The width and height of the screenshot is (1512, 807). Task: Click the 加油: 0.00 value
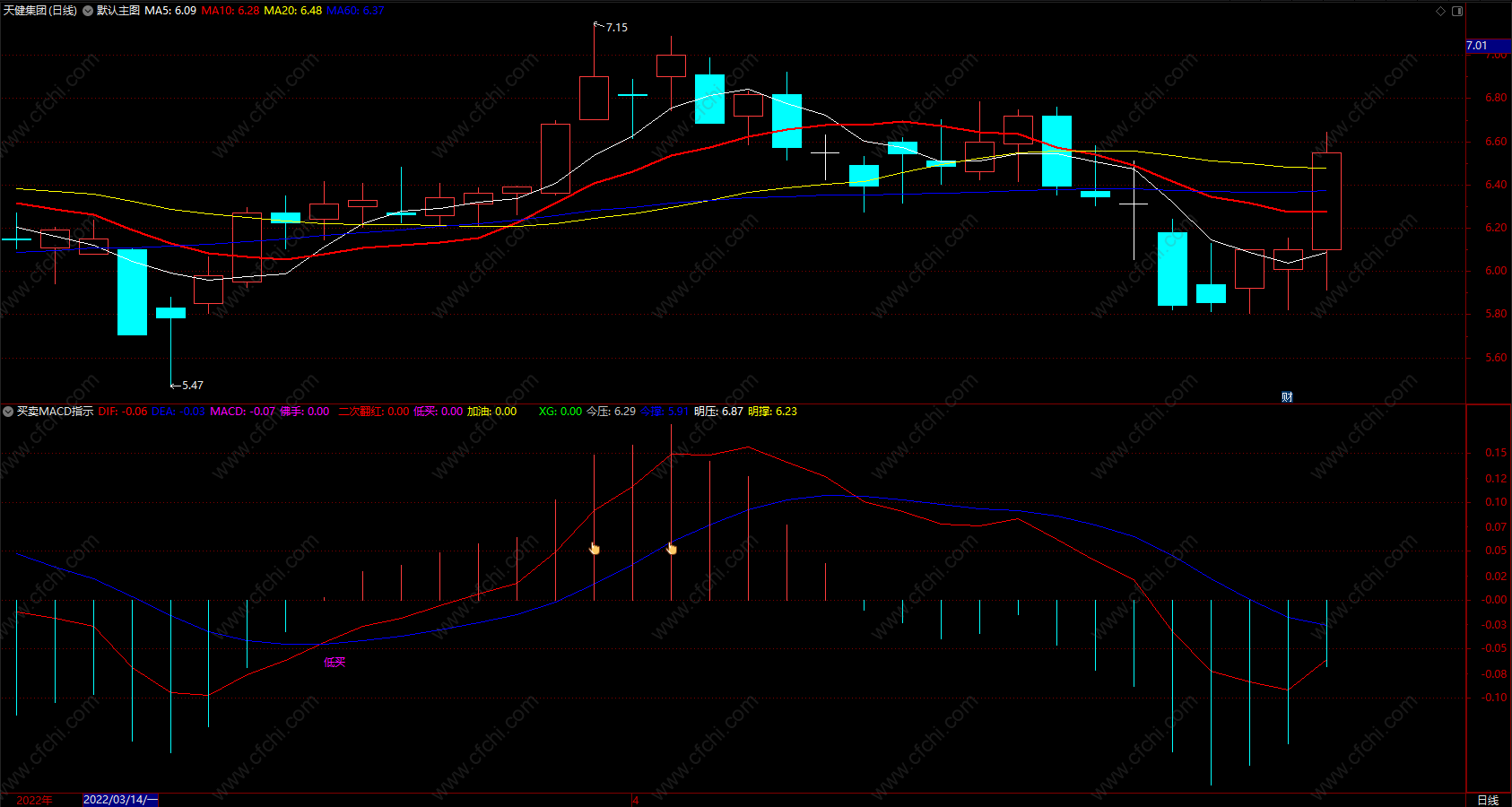pyautogui.click(x=491, y=412)
